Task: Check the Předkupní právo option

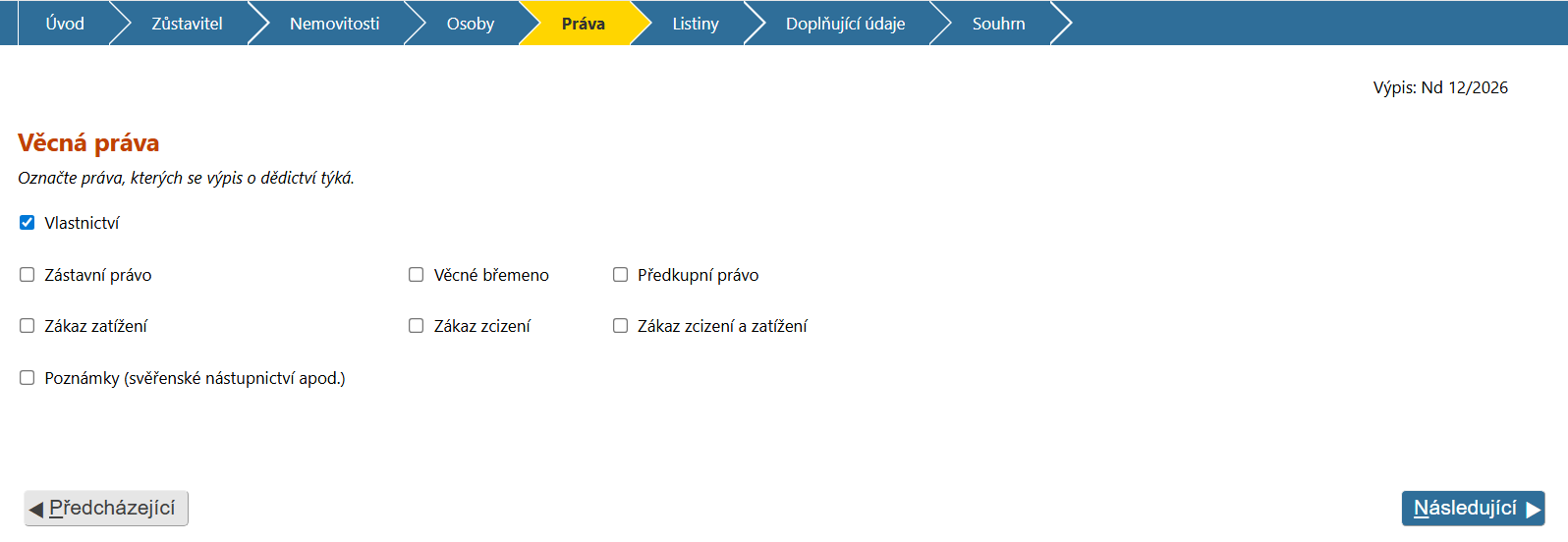Action: point(621,275)
